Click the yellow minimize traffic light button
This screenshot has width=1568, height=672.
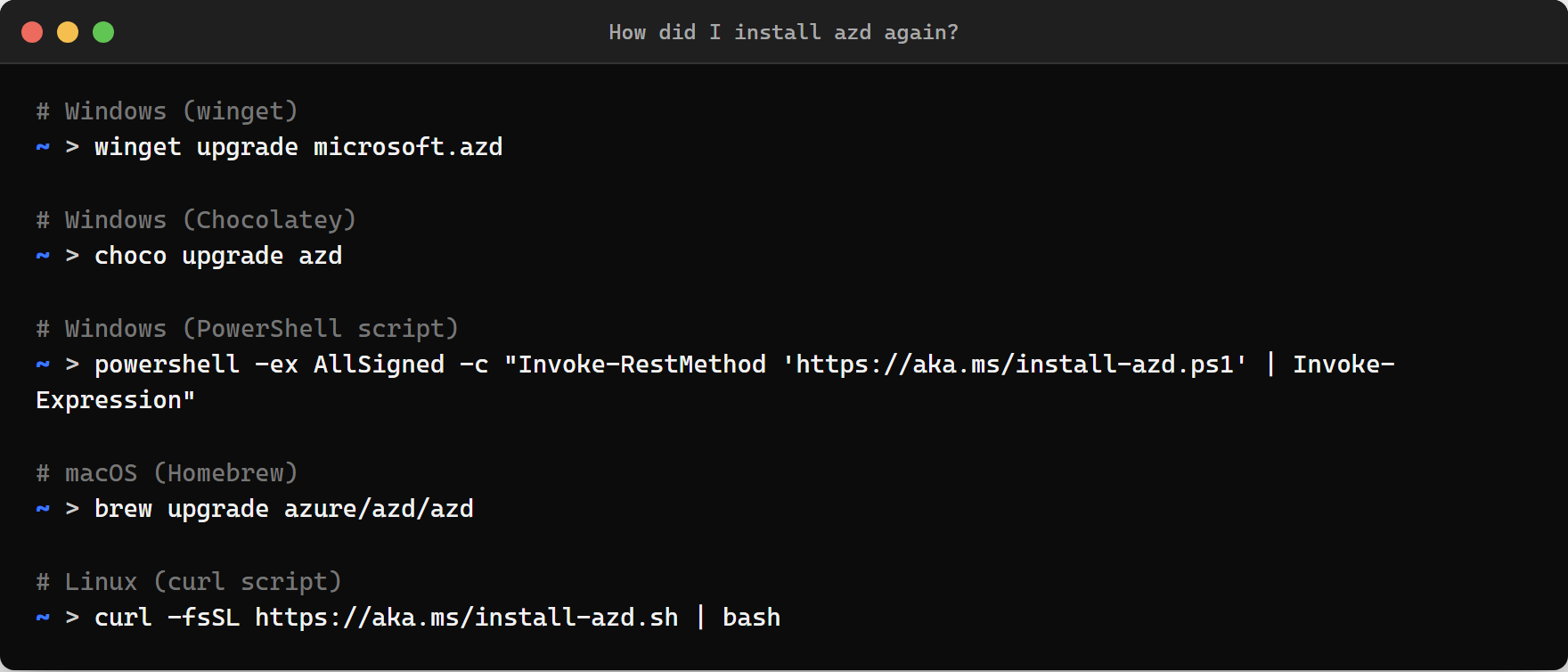(x=68, y=31)
